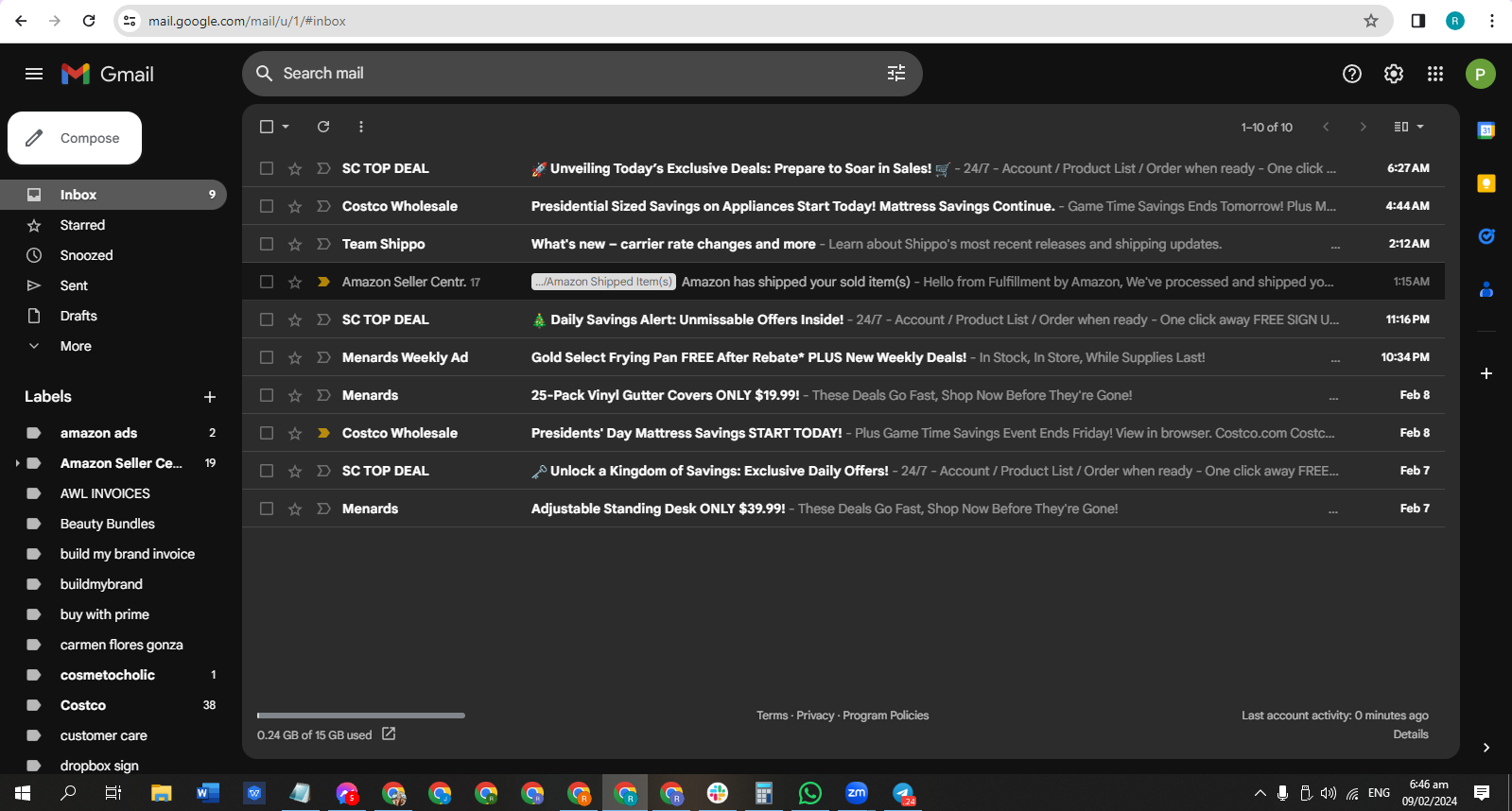Open Gmail Support help icon
The height and width of the screenshot is (811, 1512).
(1352, 74)
